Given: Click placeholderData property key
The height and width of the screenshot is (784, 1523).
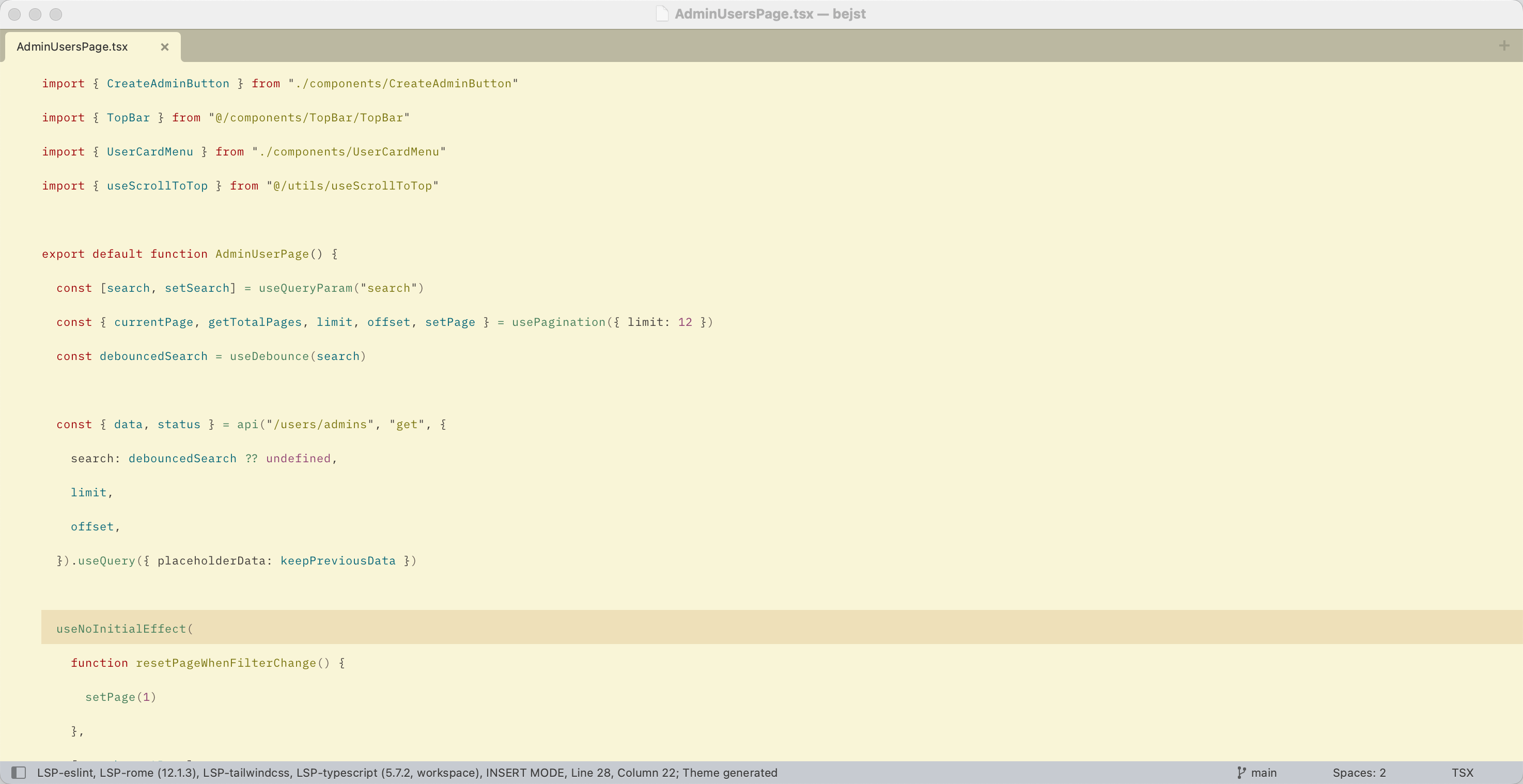Looking at the screenshot, I should point(212,560).
